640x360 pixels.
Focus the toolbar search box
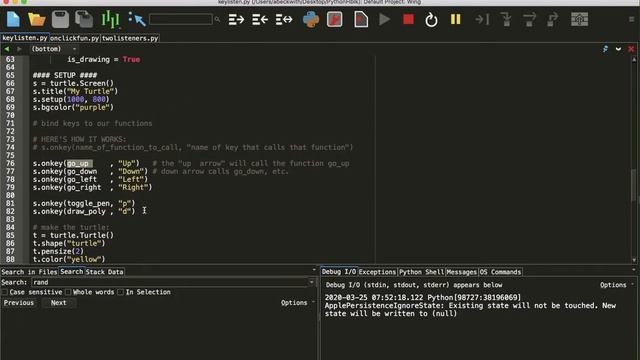tap(181, 19)
